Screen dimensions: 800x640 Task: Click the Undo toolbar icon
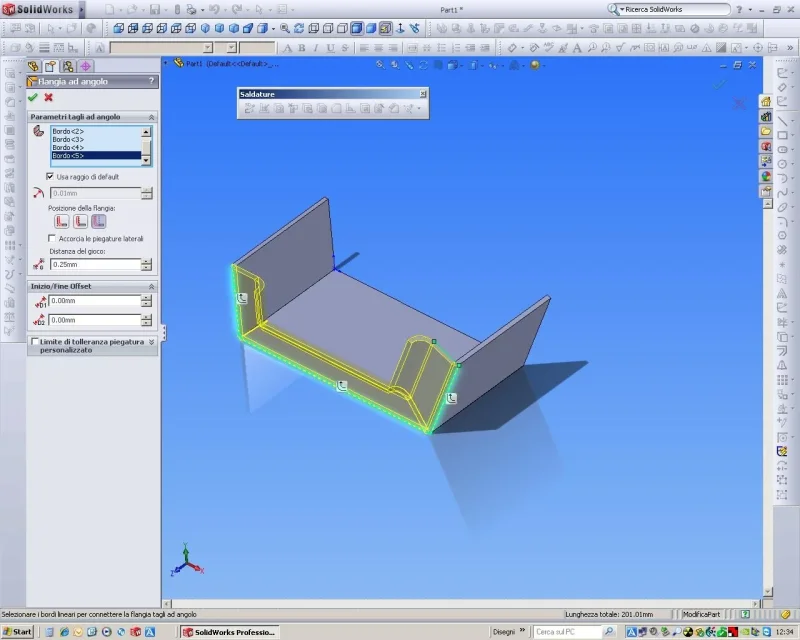pos(214,9)
